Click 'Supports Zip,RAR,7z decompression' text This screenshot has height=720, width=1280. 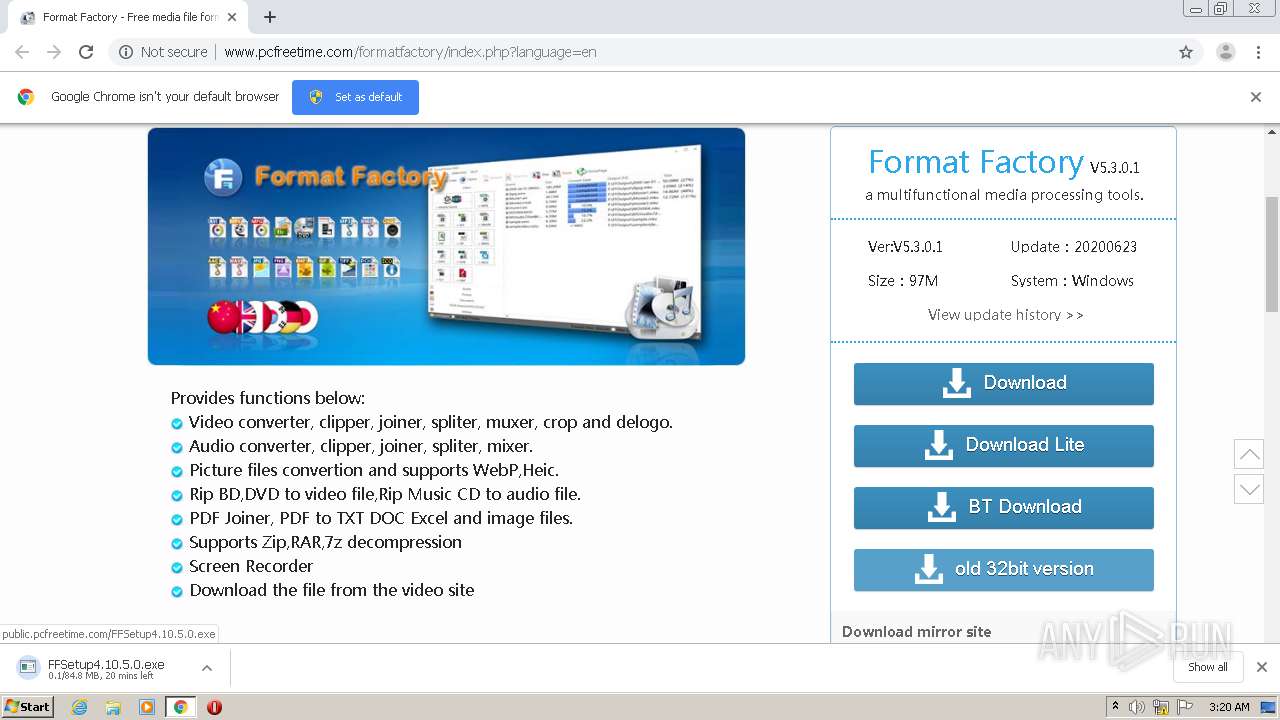click(x=326, y=542)
